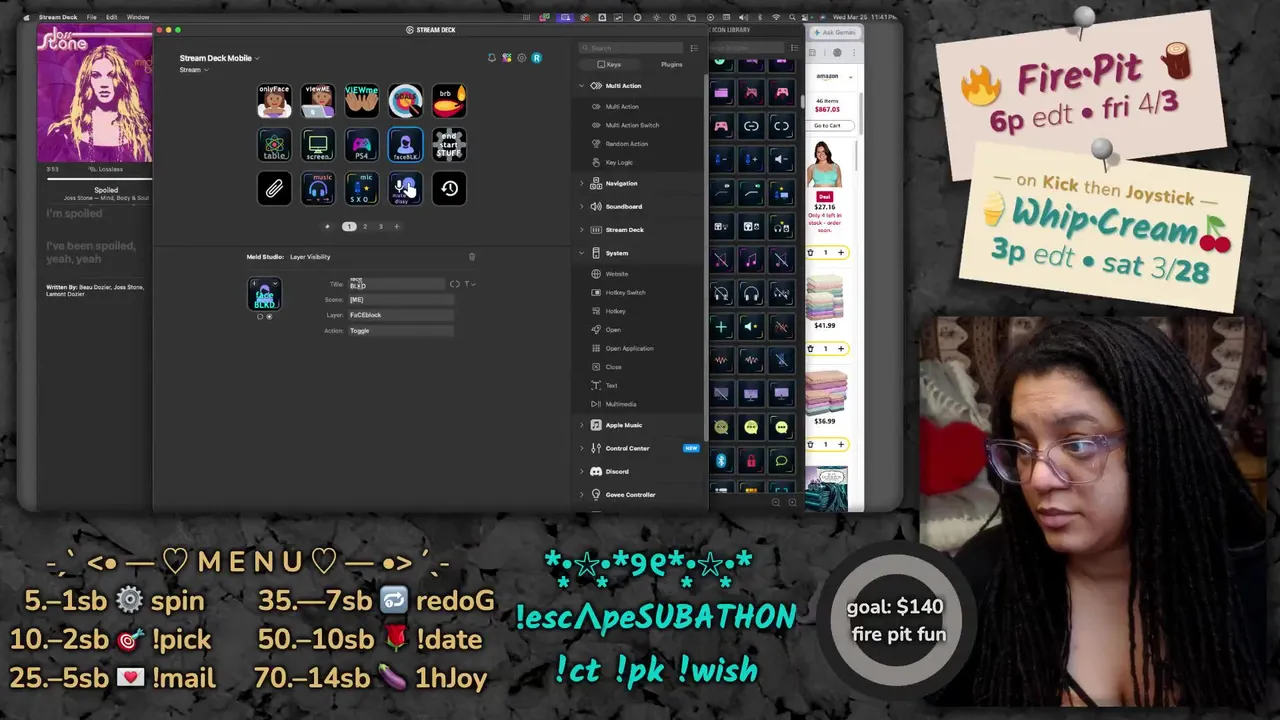Screen dimensions: 1280x720
Task: Open the Stream profile dropdown
Action: tap(194, 70)
